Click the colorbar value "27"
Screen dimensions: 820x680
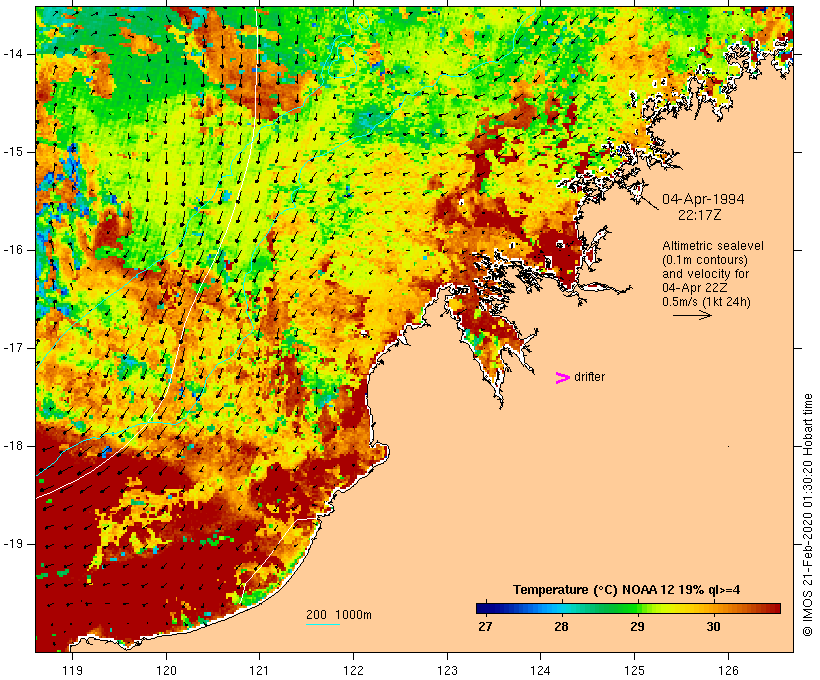(x=485, y=627)
